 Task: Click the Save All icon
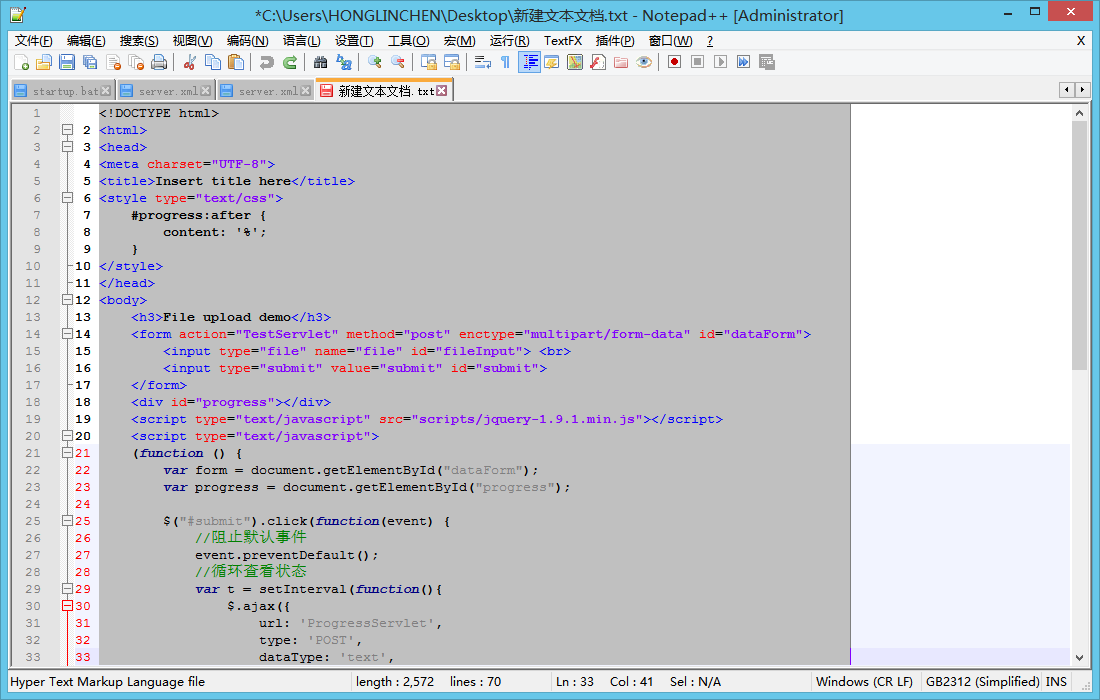(90, 62)
